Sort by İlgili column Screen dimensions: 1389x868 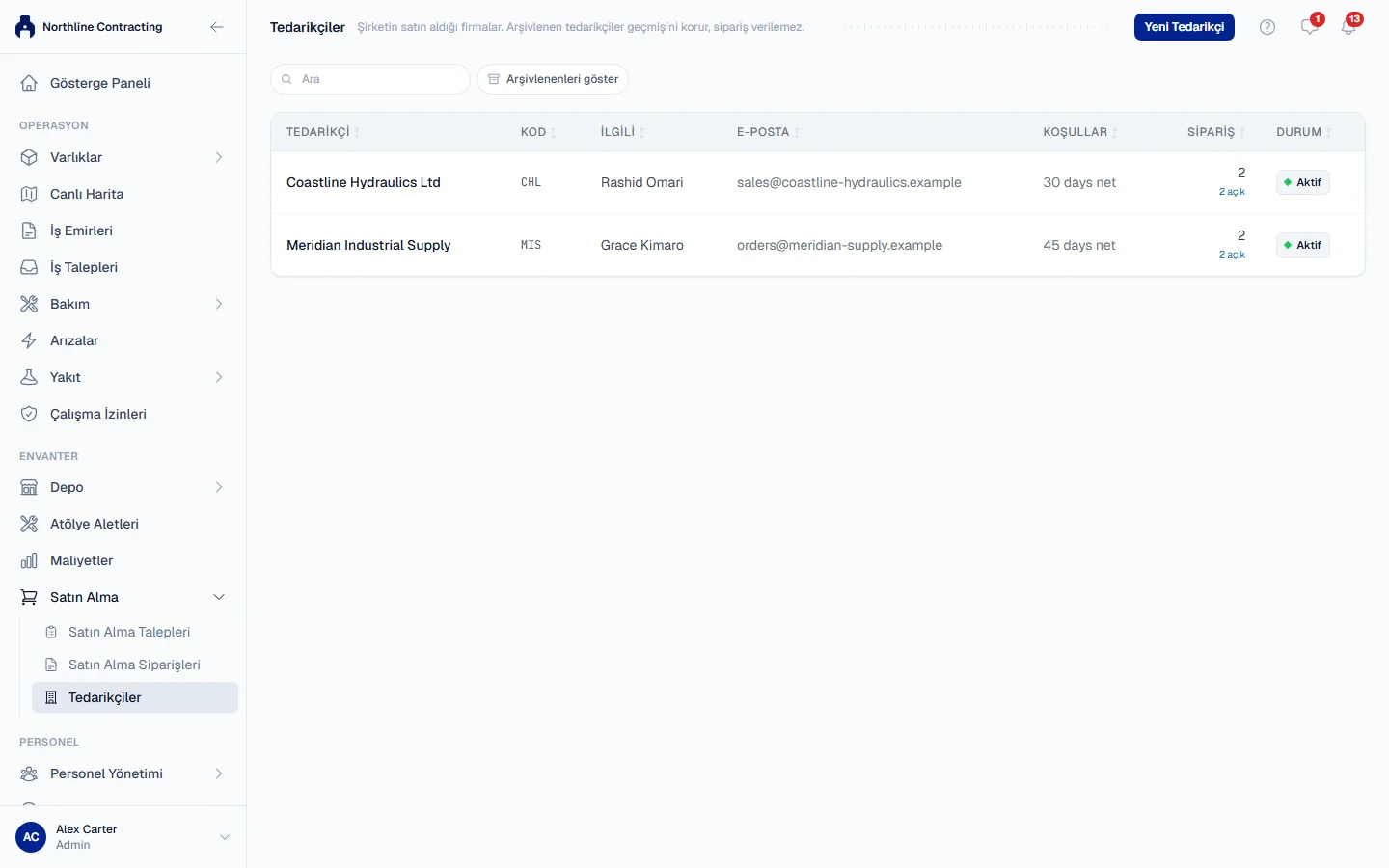coord(623,132)
